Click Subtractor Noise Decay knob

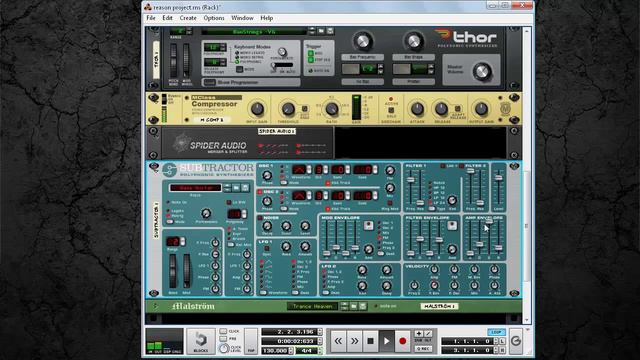[267, 226]
